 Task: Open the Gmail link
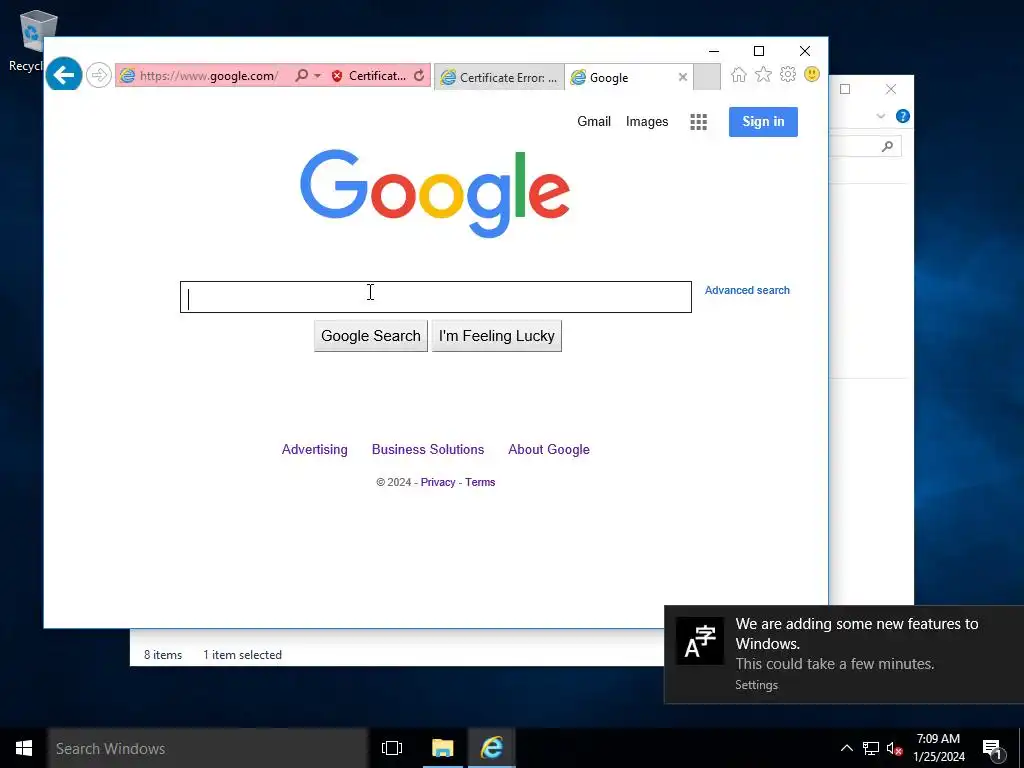coord(594,121)
